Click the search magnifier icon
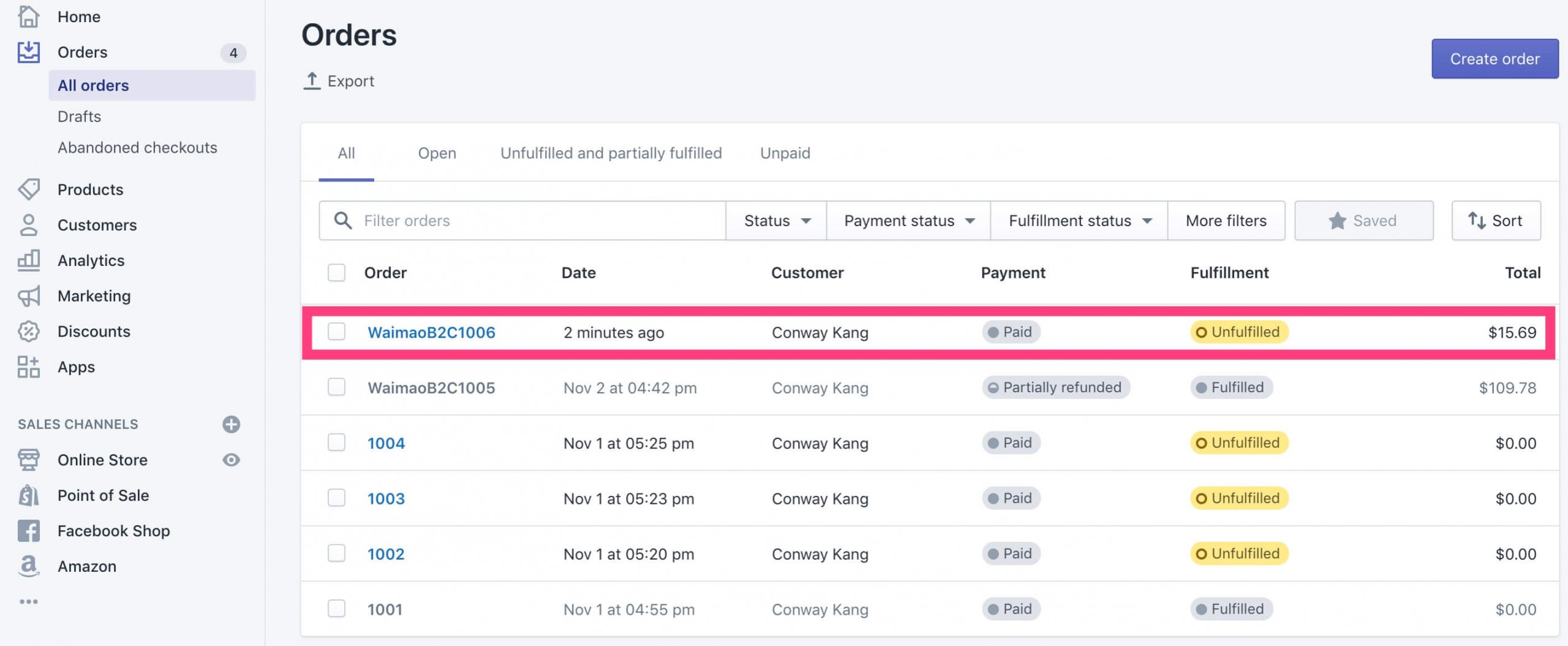This screenshot has width=1568, height=646. tap(343, 221)
